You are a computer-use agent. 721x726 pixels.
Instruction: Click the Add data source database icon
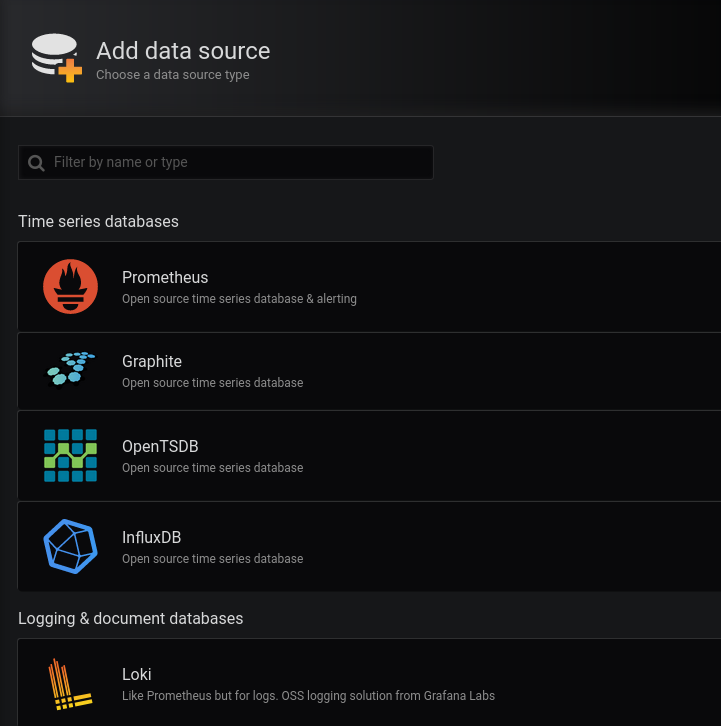click(56, 58)
